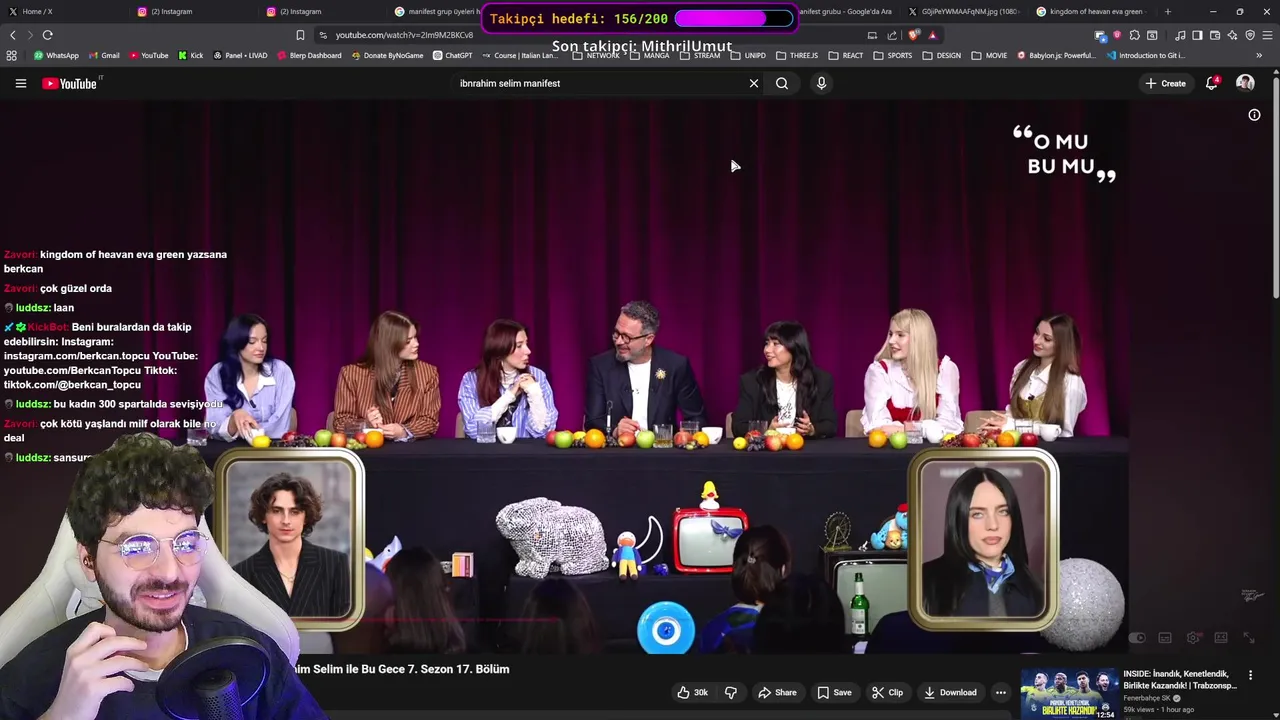Open Brave Wallet icon
This screenshot has width=1280, height=720.
1214,35
